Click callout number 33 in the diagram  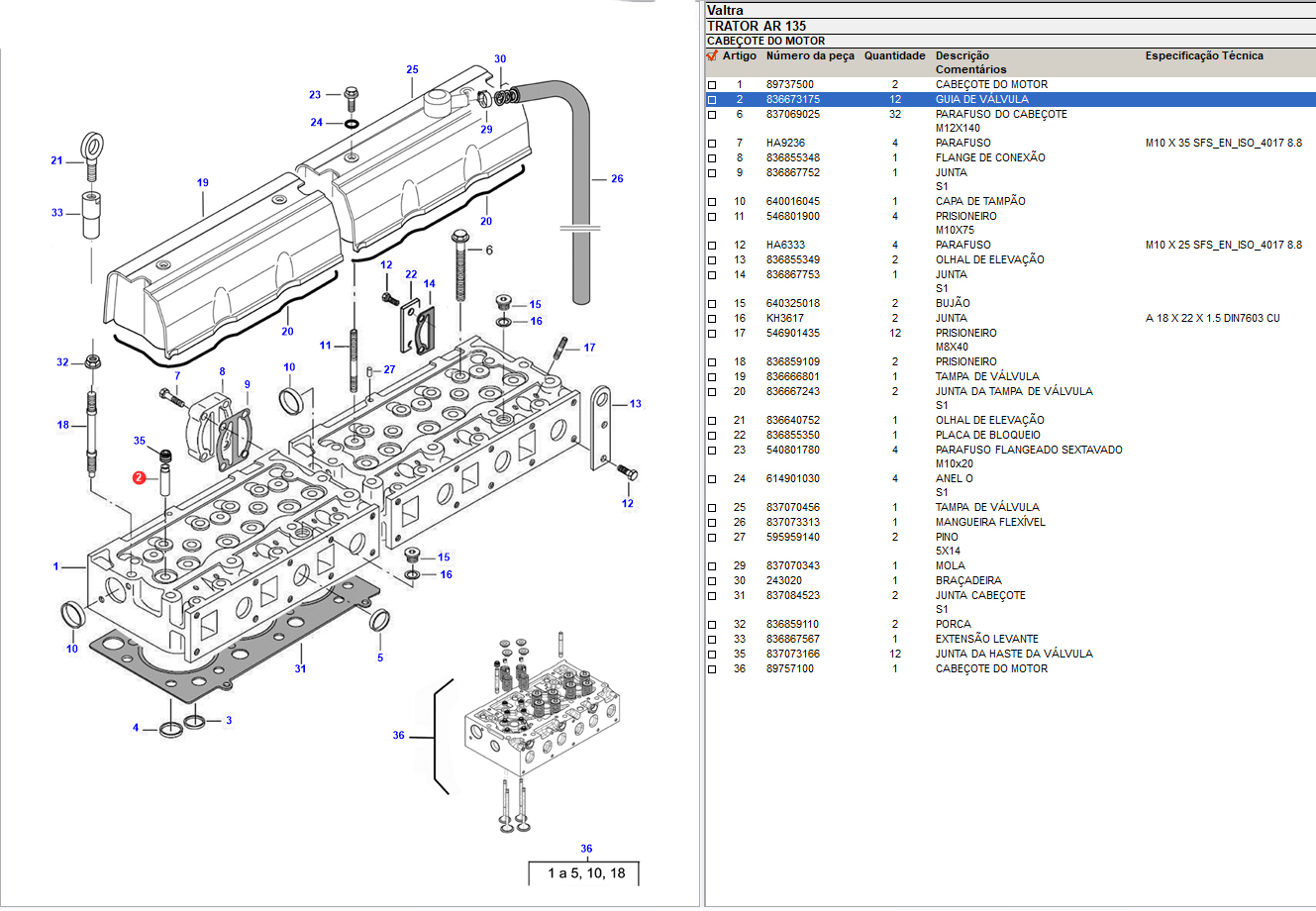[57, 213]
